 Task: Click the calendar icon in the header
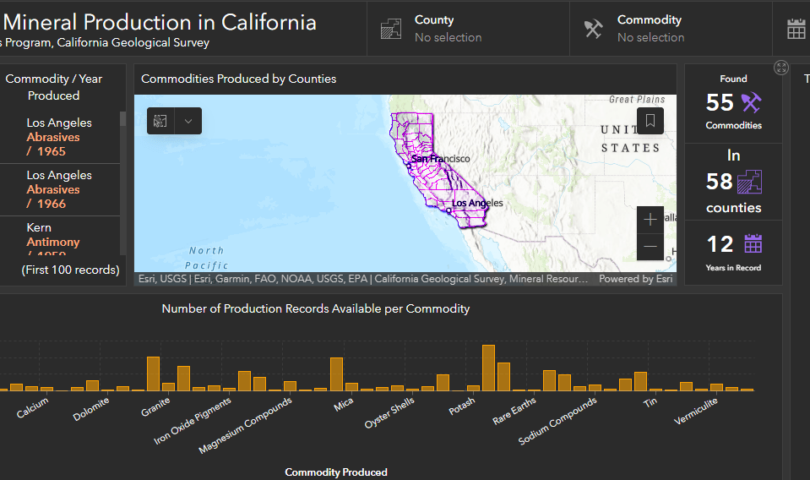pyautogui.click(x=796, y=29)
